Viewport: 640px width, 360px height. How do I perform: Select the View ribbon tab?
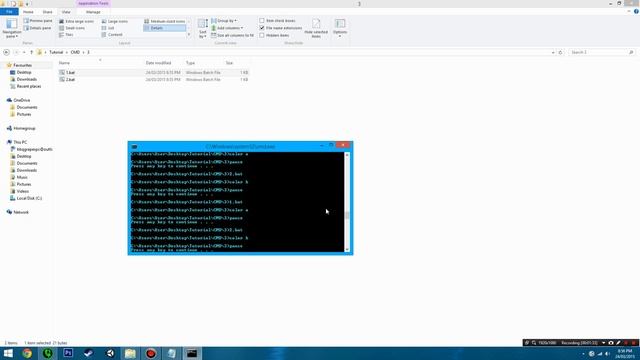click(x=66, y=12)
